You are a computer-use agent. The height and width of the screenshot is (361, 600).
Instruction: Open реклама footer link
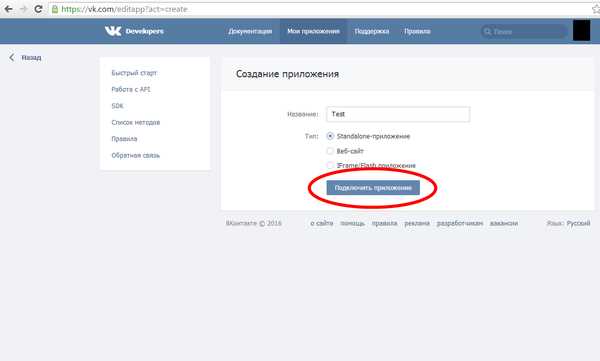417,223
